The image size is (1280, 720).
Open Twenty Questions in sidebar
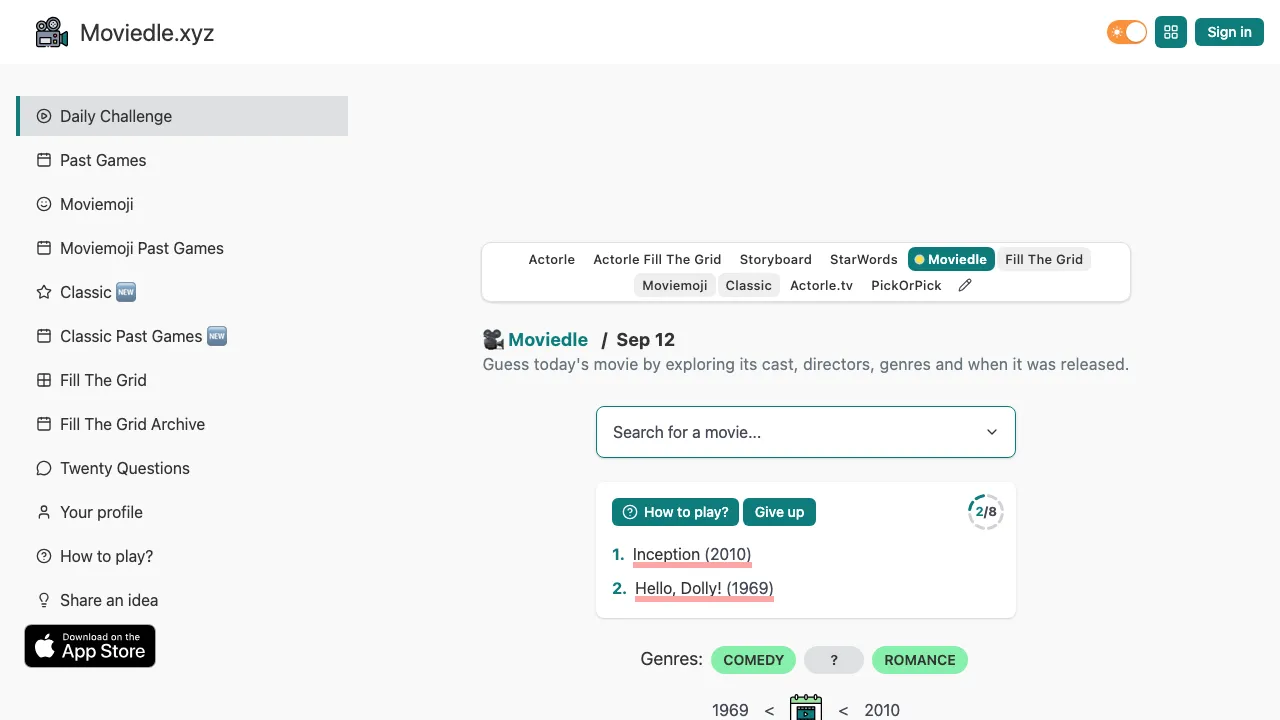pyautogui.click(x=182, y=468)
